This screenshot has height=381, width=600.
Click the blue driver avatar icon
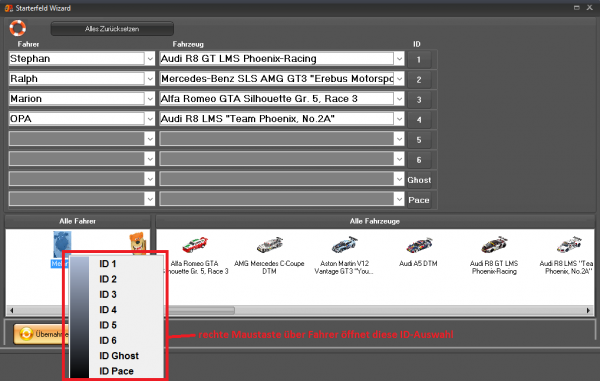(x=62, y=243)
